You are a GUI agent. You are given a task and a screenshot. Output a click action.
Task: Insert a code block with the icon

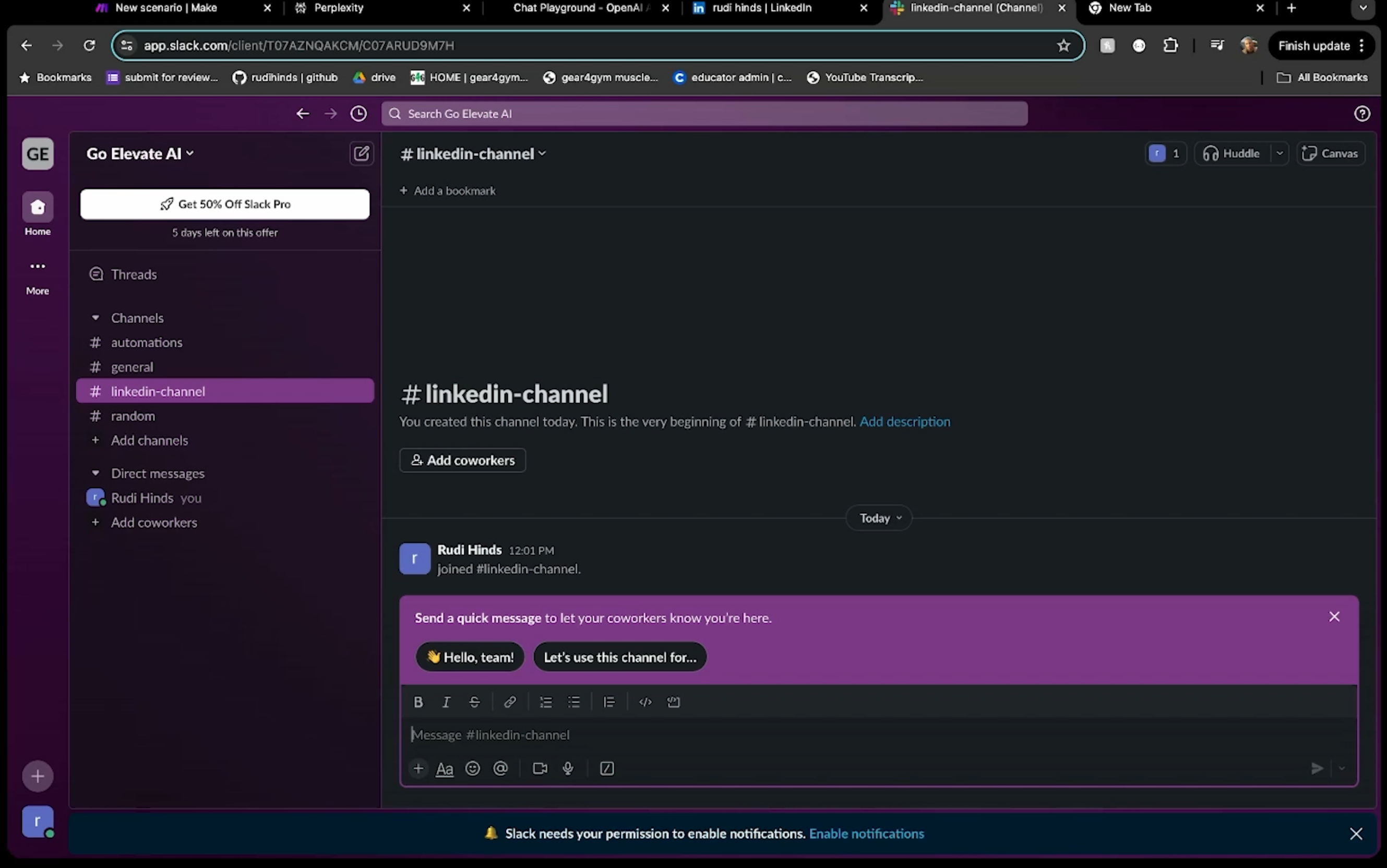(673, 702)
